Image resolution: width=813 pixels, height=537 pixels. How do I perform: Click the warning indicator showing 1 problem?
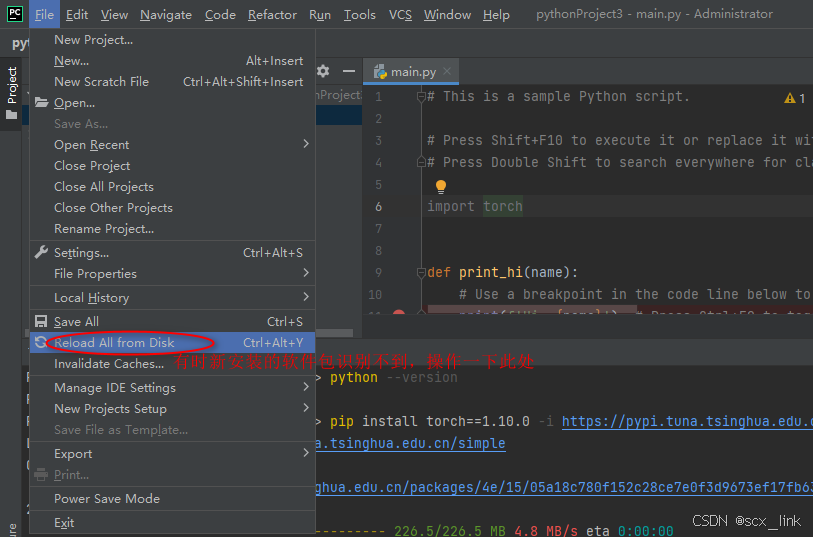pyautogui.click(x=794, y=98)
